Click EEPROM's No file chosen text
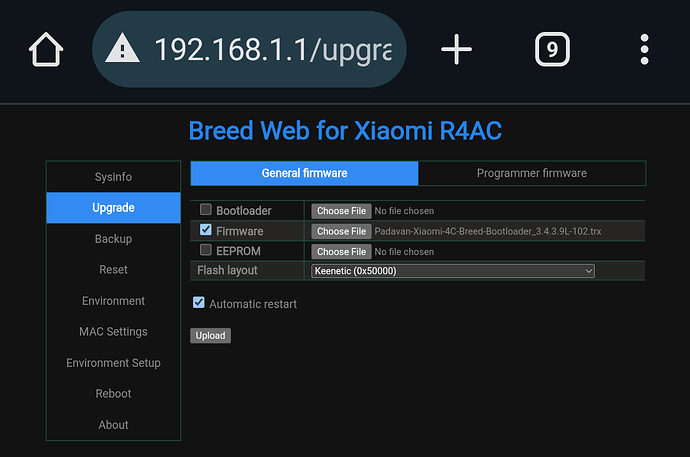690x457 pixels. click(404, 252)
